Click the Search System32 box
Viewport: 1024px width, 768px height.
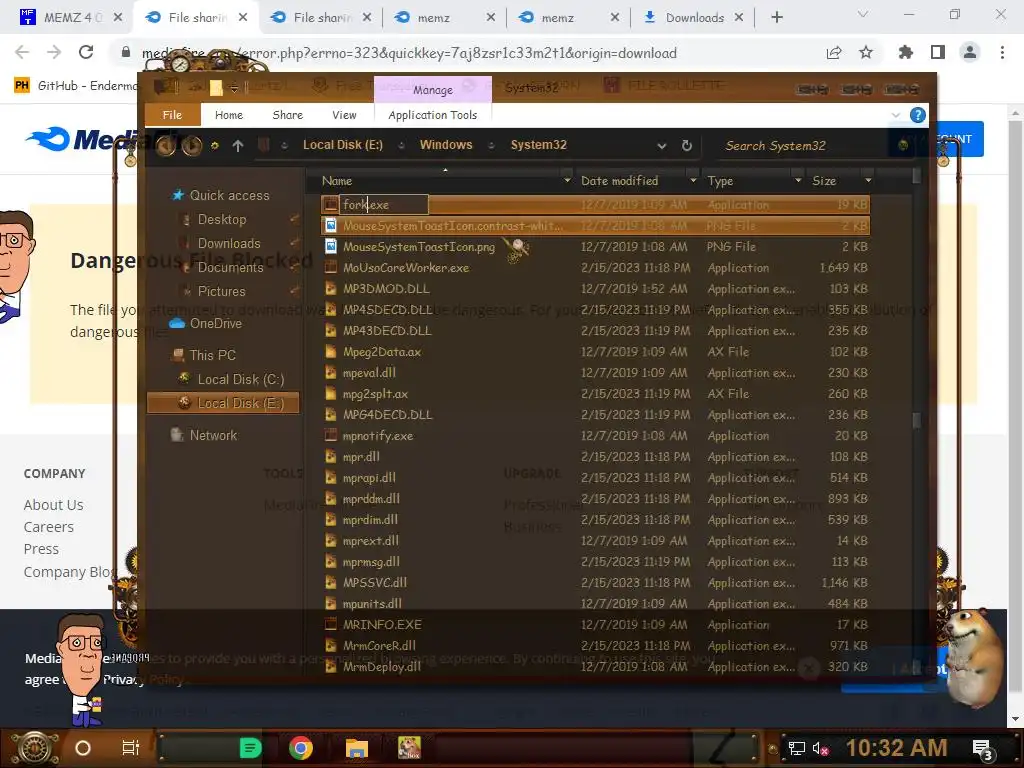pyautogui.click(x=803, y=146)
